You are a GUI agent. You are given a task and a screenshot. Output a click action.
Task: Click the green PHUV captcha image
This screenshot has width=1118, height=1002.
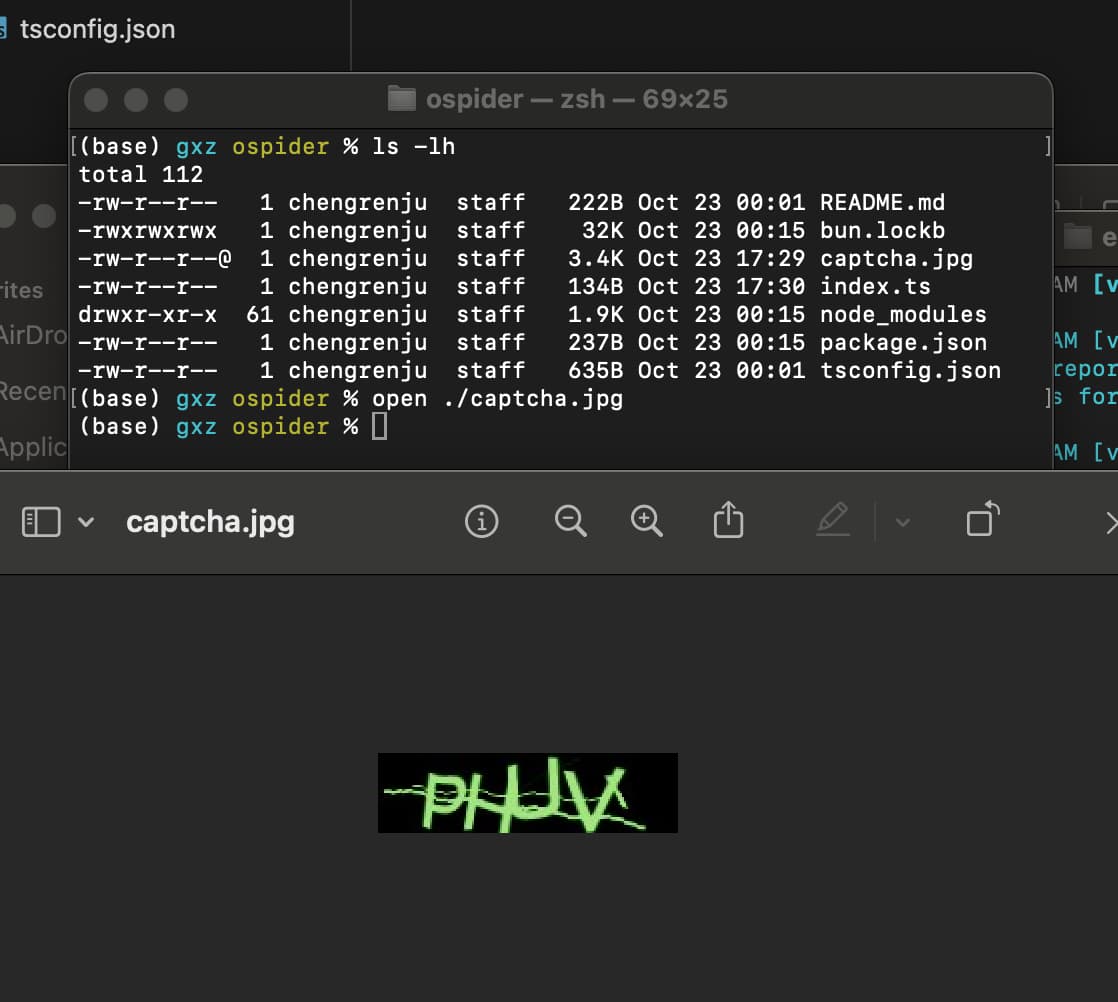coord(527,793)
